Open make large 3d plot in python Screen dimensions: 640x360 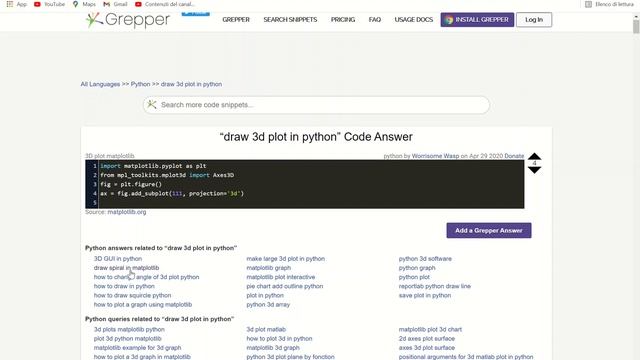point(286,259)
